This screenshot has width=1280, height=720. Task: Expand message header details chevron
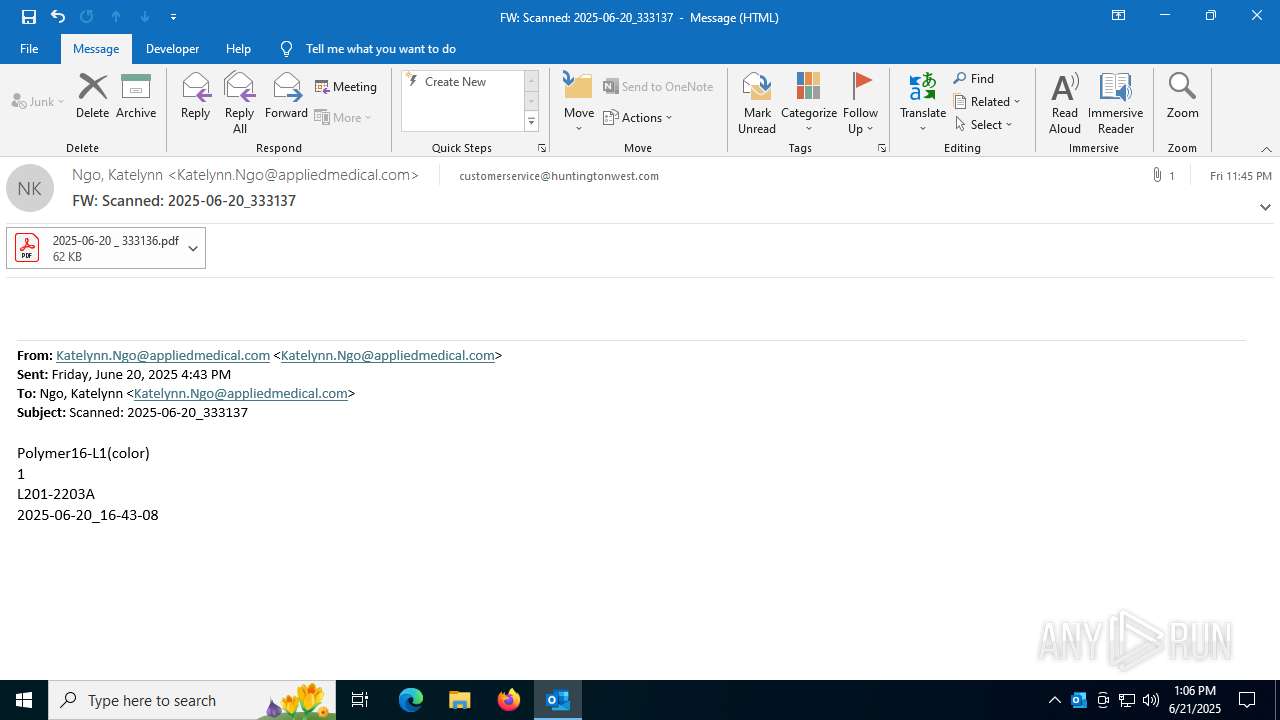click(x=1265, y=207)
